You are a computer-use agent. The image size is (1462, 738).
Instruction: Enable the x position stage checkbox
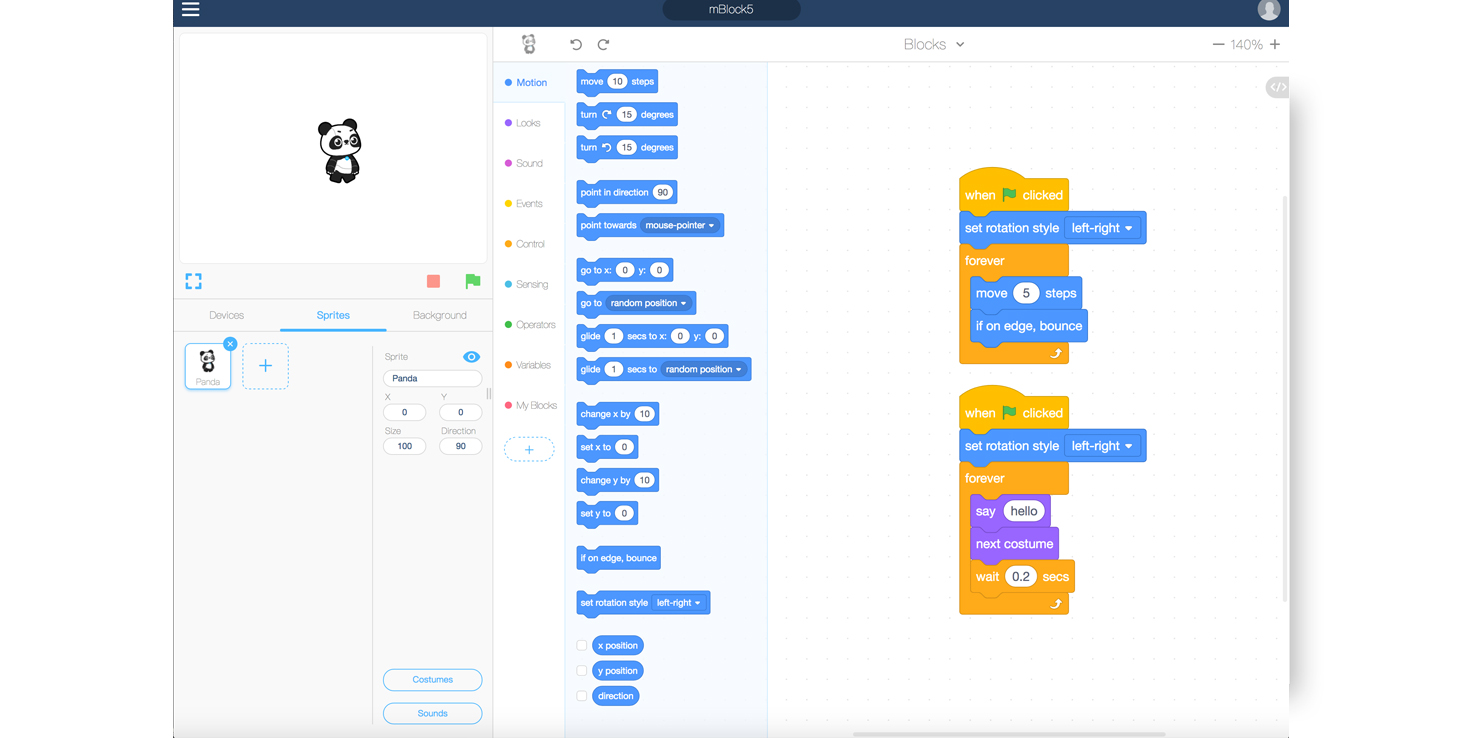click(x=581, y=645)
